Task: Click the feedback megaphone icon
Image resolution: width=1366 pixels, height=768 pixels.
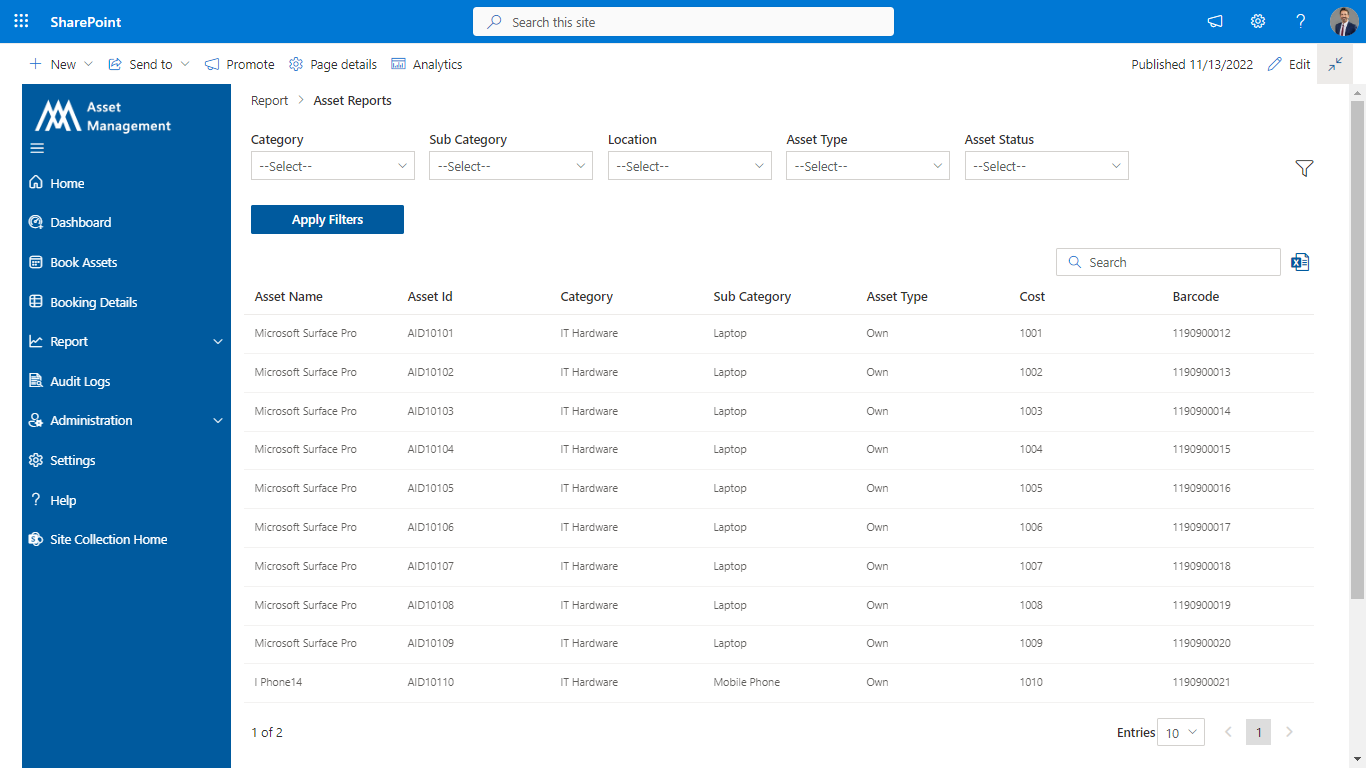Action: [x=1214, y=21]
